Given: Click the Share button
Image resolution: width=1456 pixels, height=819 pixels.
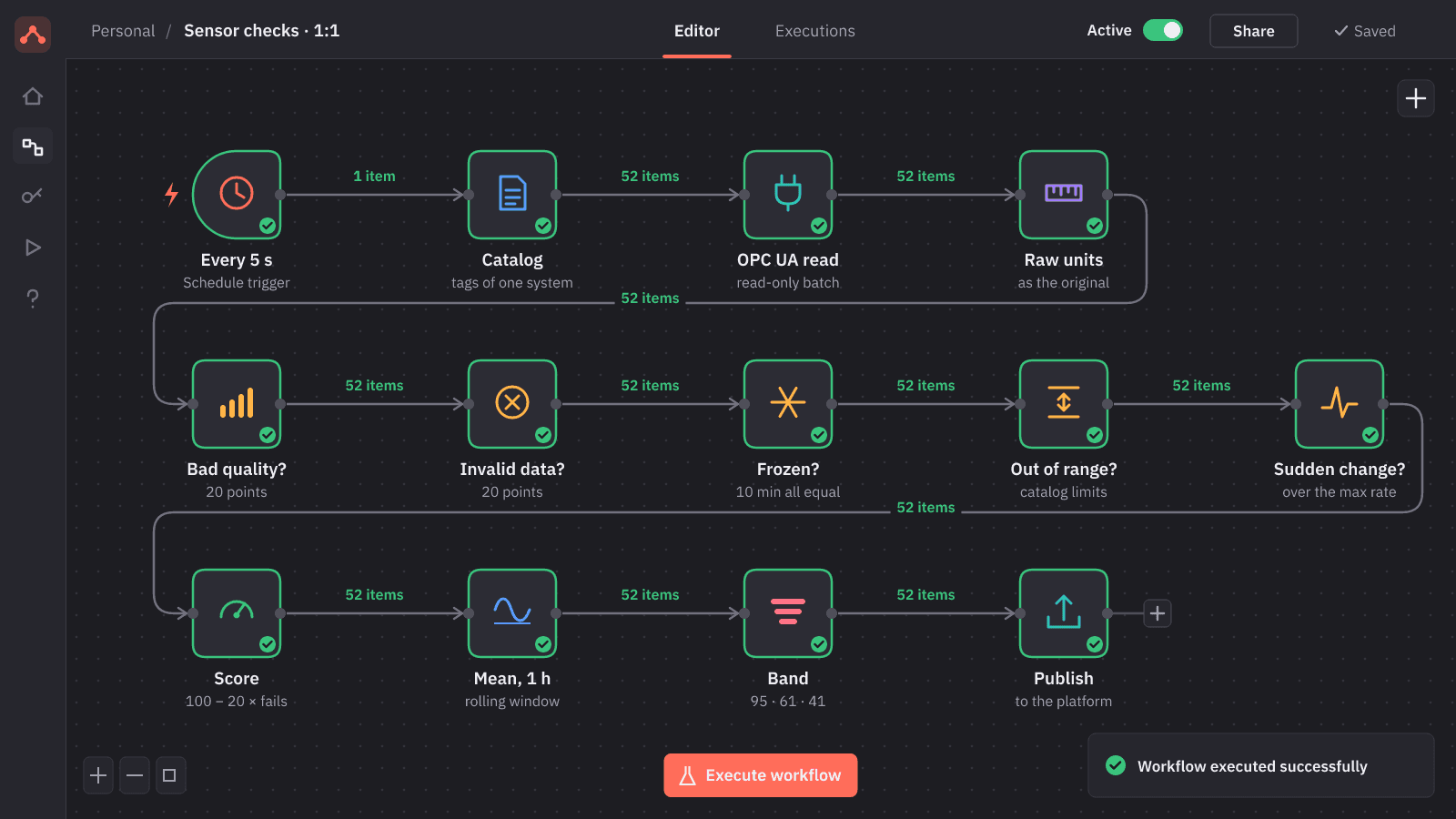Looking at the screenshot, I should click(x=1254, y=31).
